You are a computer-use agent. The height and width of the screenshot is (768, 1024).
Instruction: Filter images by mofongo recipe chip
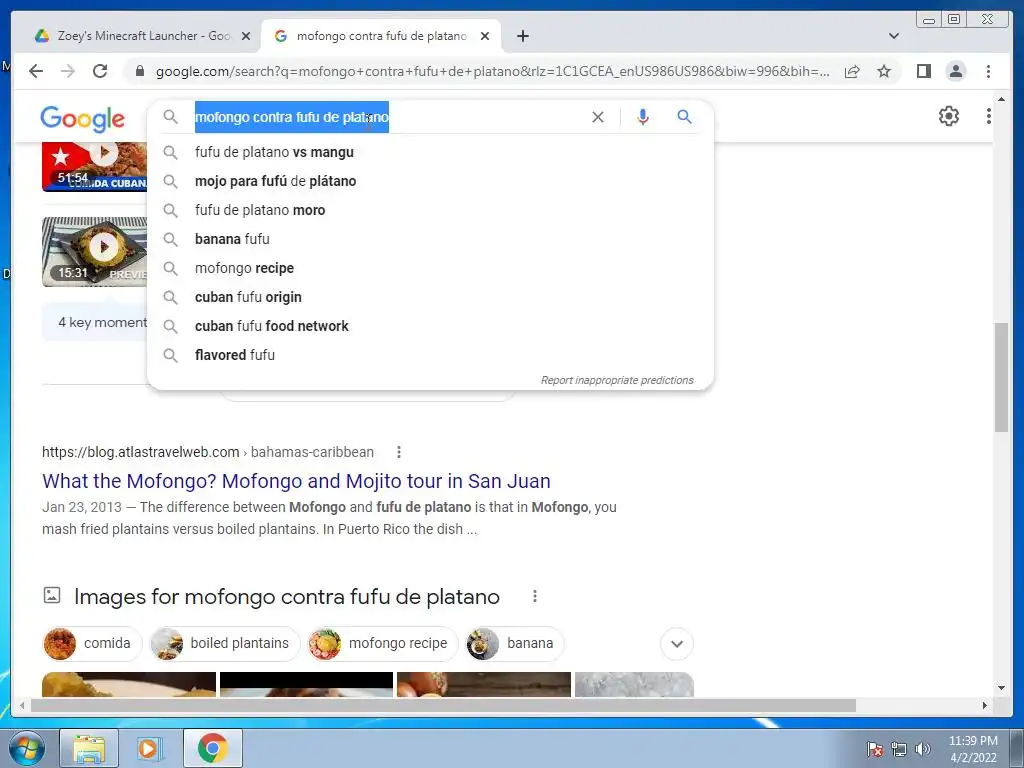tap(383, 643)
